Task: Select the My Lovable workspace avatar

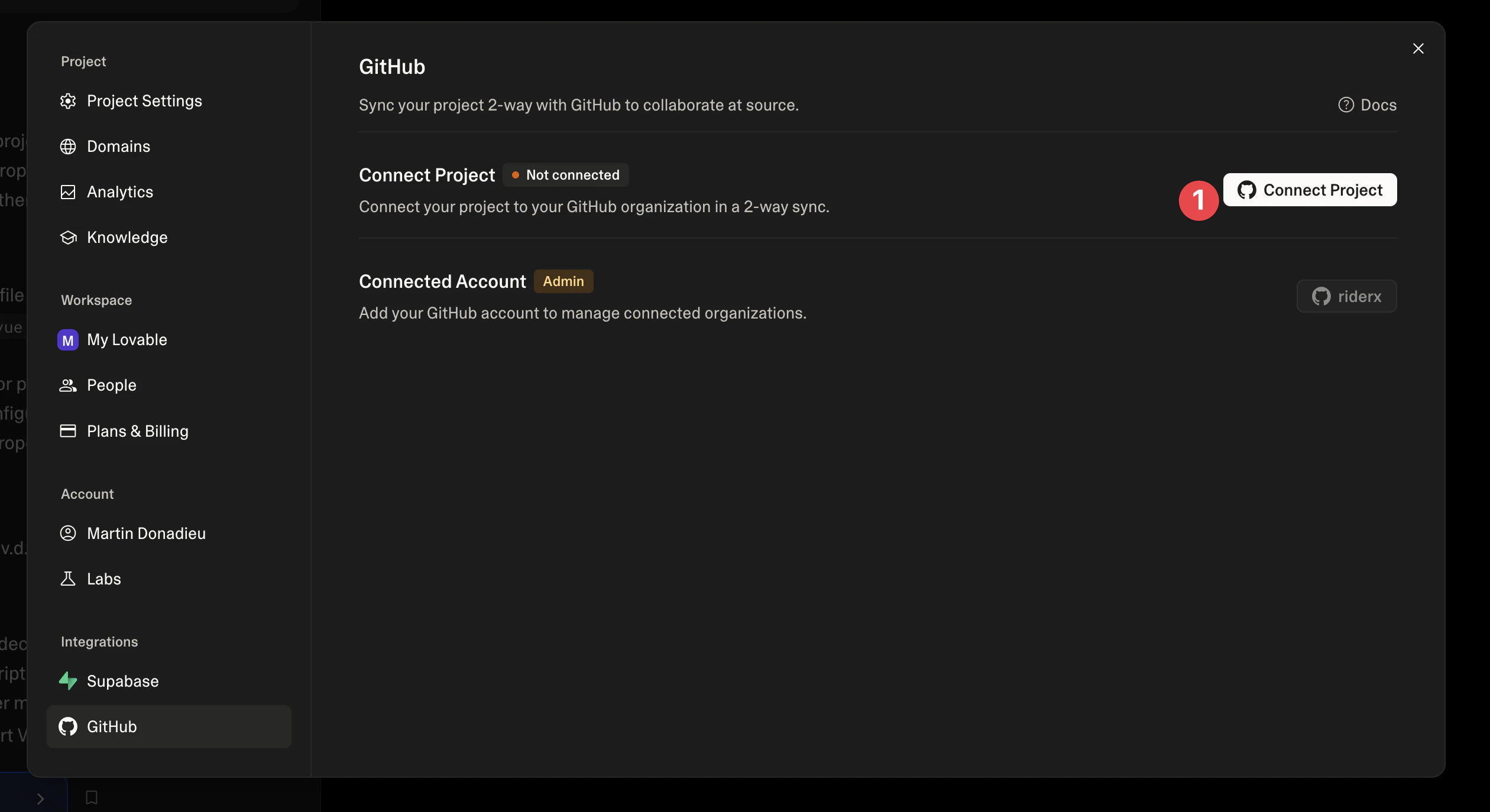Action: (x=67, y=339)
